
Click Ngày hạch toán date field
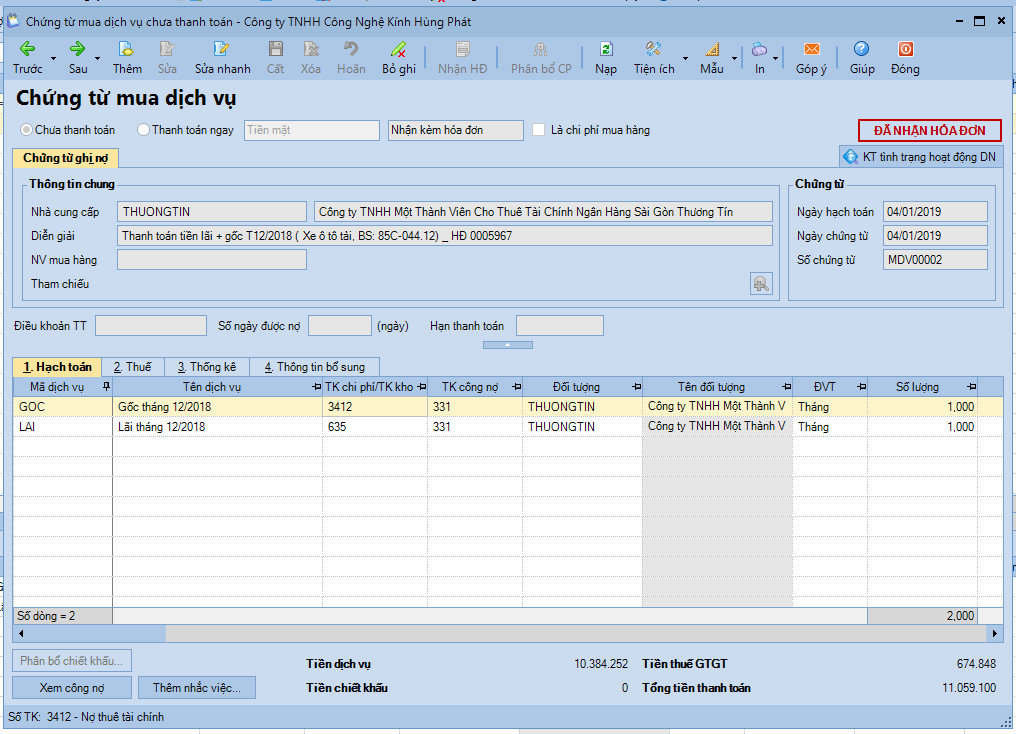coord(934,212)
